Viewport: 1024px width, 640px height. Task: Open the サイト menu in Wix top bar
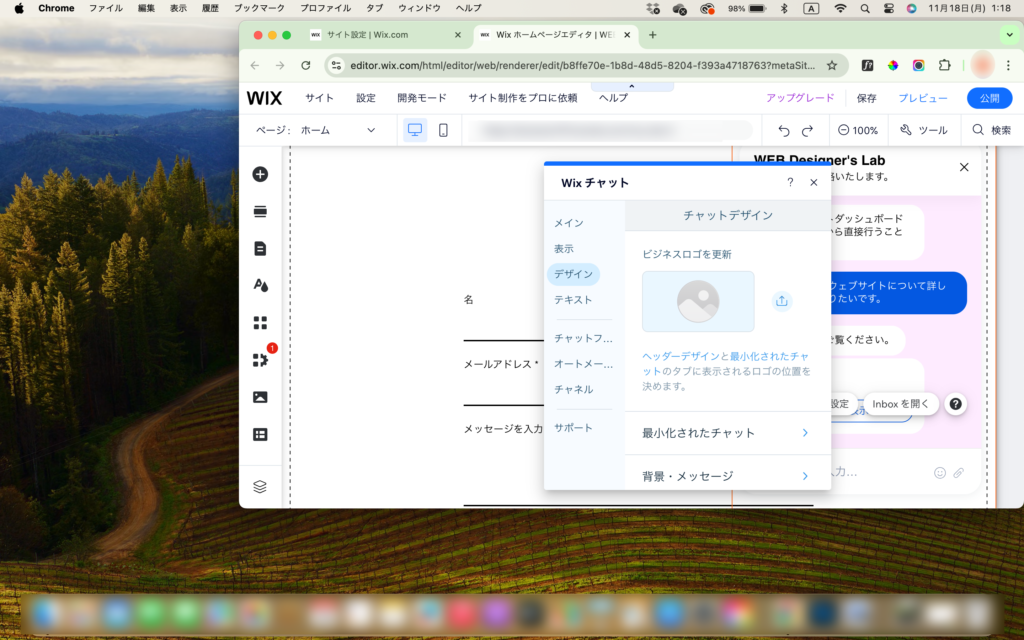pos(319,98)
